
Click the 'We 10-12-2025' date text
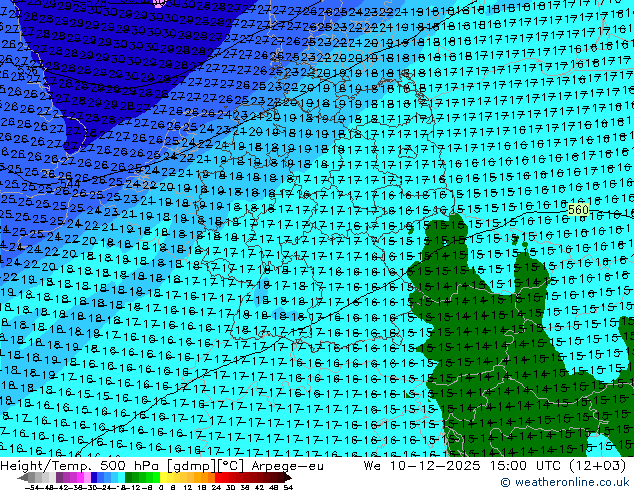click(x=422, y=466)
